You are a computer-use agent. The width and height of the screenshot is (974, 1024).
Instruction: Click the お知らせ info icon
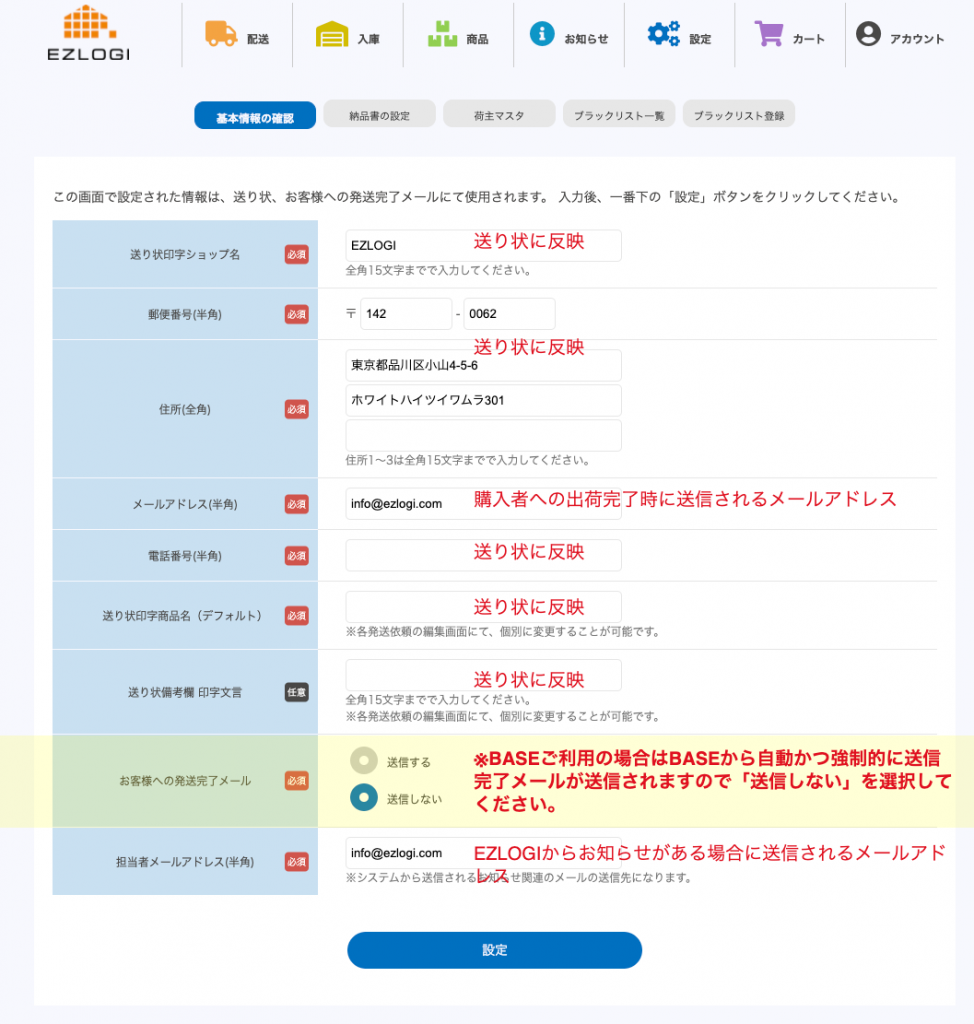[541, 34]
